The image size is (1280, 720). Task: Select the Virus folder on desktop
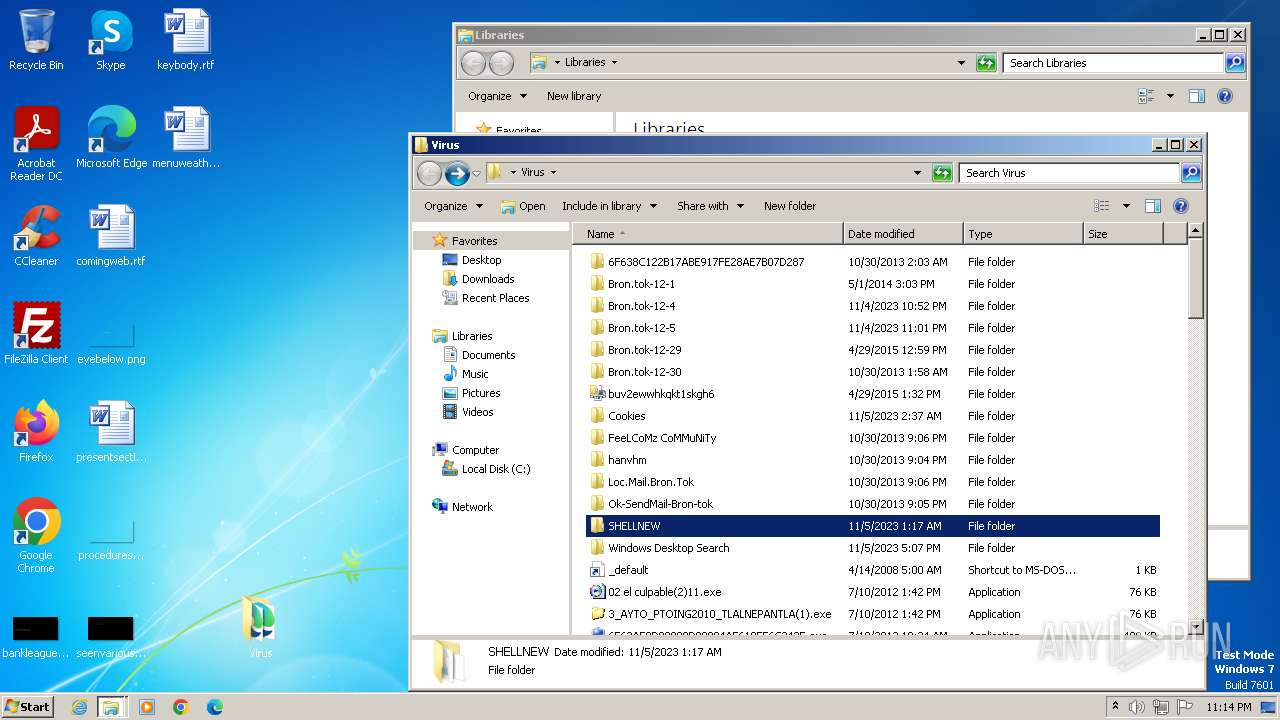pyautogui.click(x=260, y=627)
